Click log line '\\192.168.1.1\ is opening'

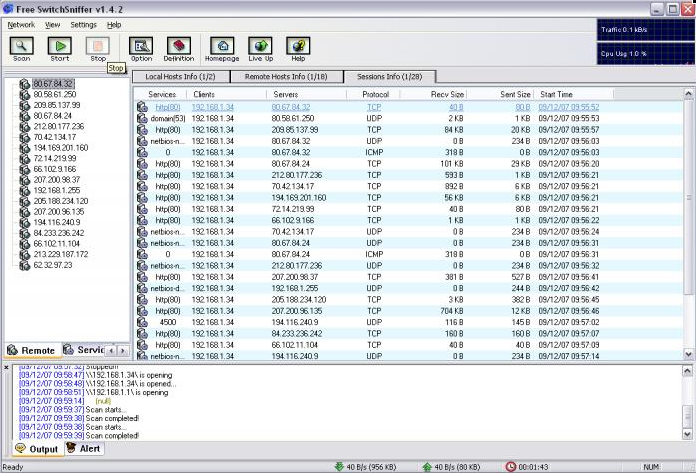(127, 393)
